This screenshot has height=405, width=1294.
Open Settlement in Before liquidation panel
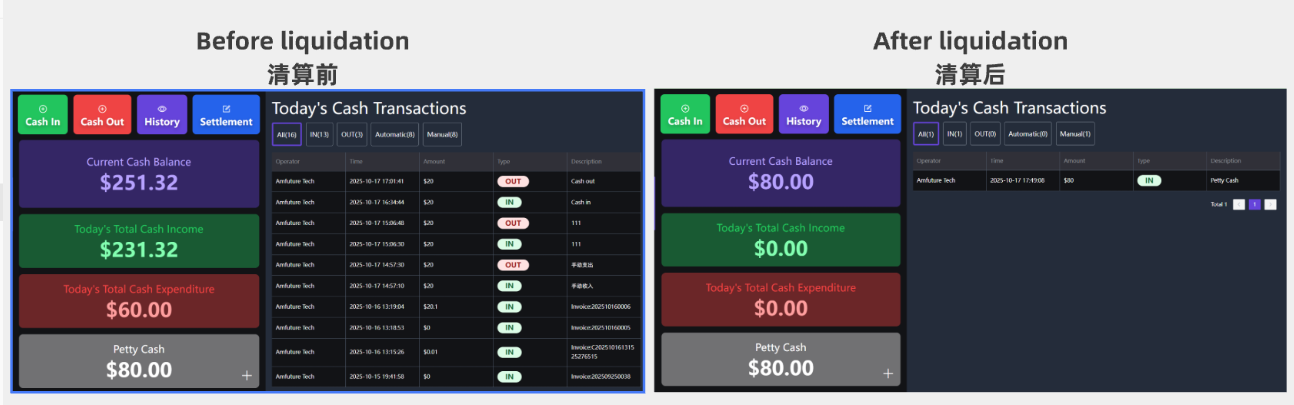tap(226, 115)
